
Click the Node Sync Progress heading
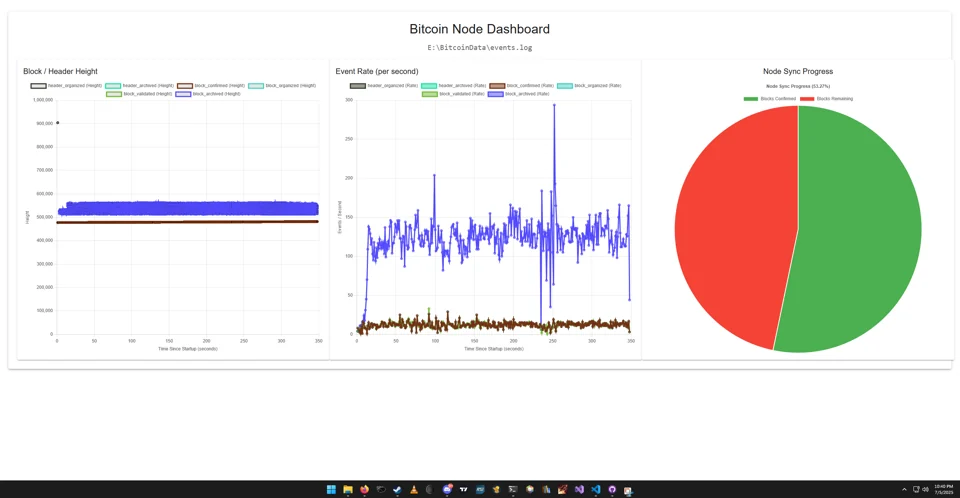point(798,71)
